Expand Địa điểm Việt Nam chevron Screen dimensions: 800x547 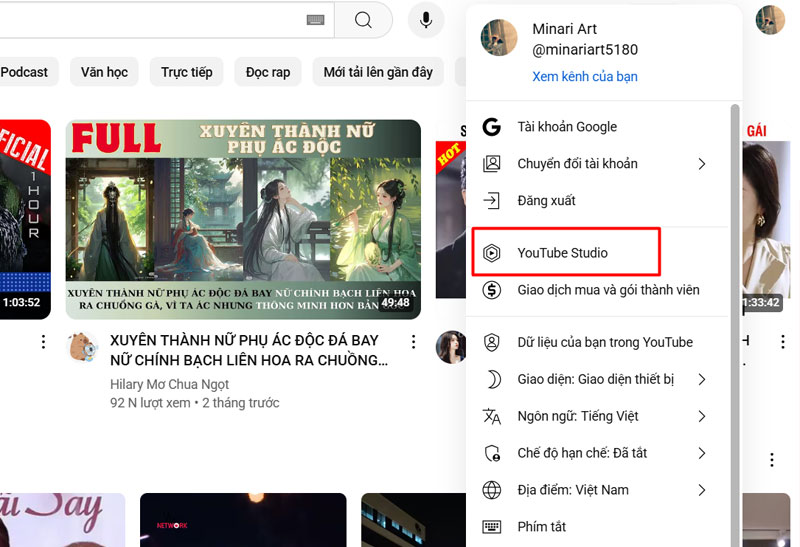702,490
